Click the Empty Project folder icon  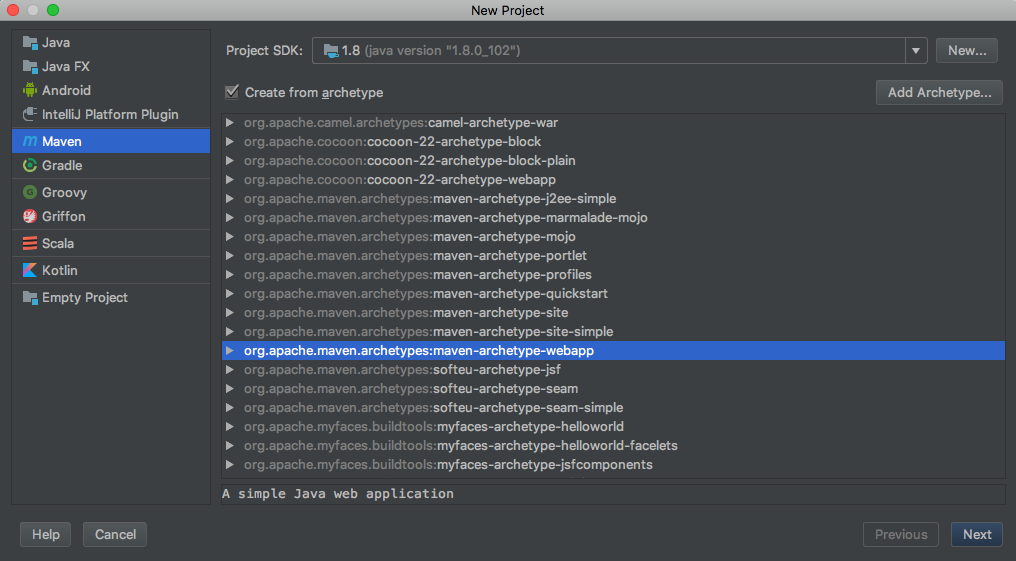(x=30, y=297)
